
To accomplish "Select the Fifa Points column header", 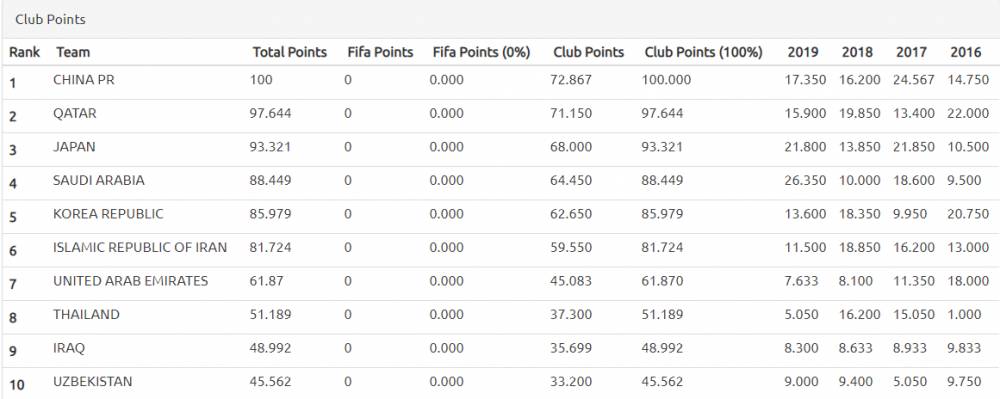I will coord(380,52).
